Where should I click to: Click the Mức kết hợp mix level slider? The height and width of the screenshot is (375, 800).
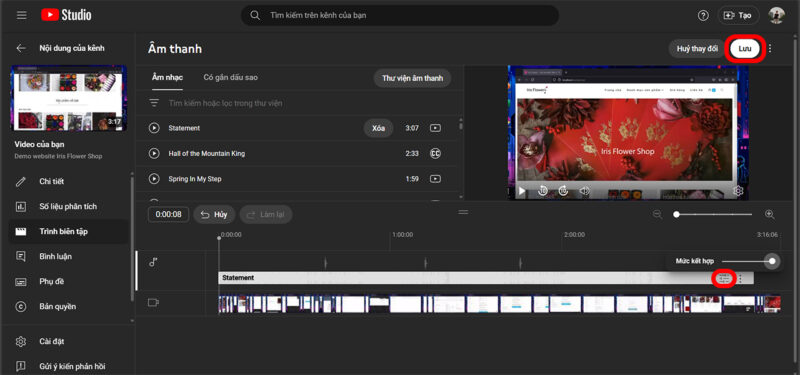click(x=749, y=261)
